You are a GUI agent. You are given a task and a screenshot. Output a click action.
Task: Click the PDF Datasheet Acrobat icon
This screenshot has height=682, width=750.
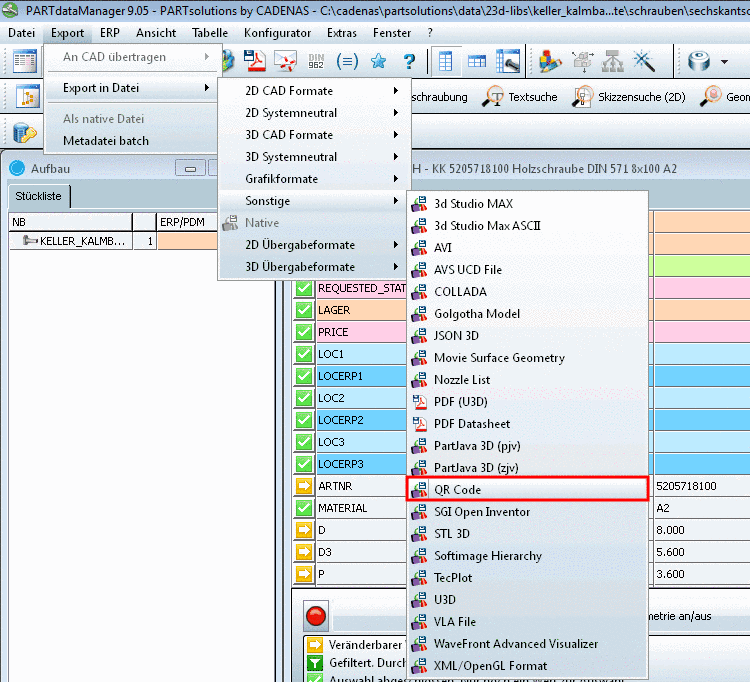[x=420, y=424]
